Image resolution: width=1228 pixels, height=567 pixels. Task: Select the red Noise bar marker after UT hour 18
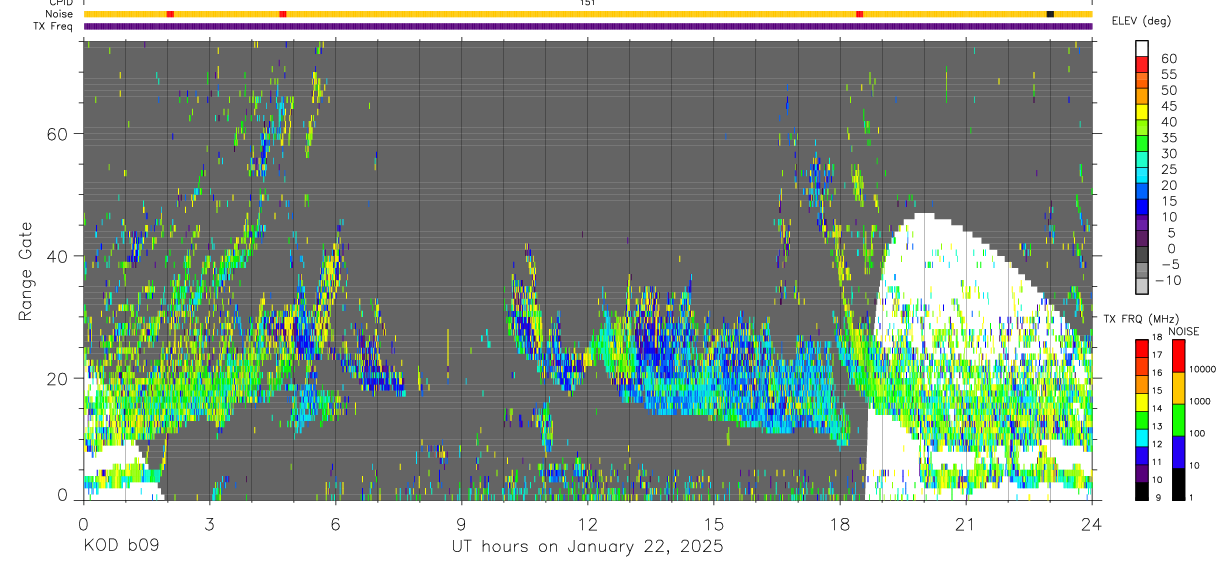point(860,14)
